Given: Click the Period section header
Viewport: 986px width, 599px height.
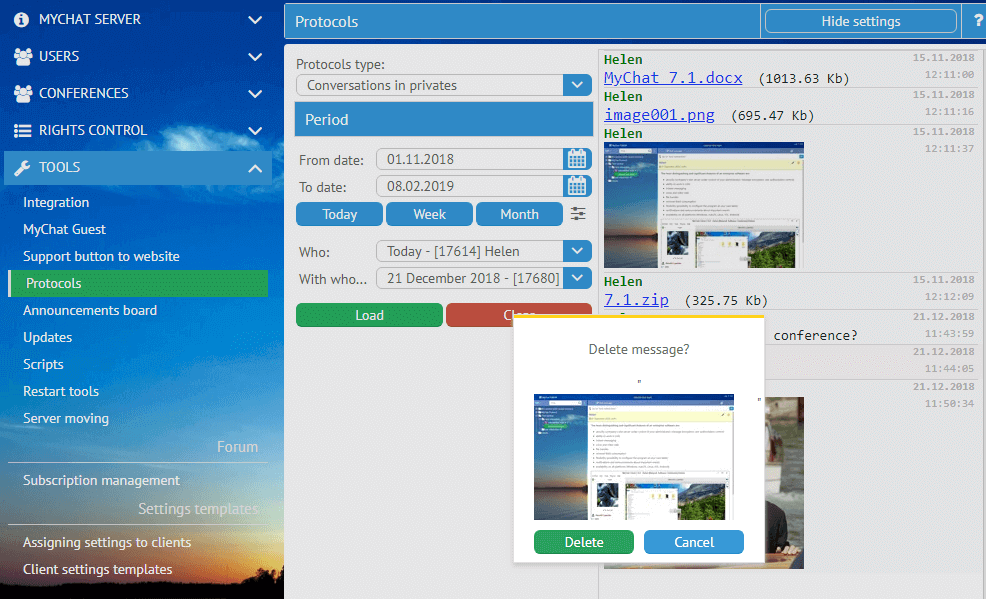Looking at the screenshot, I should tap(443, 119).
